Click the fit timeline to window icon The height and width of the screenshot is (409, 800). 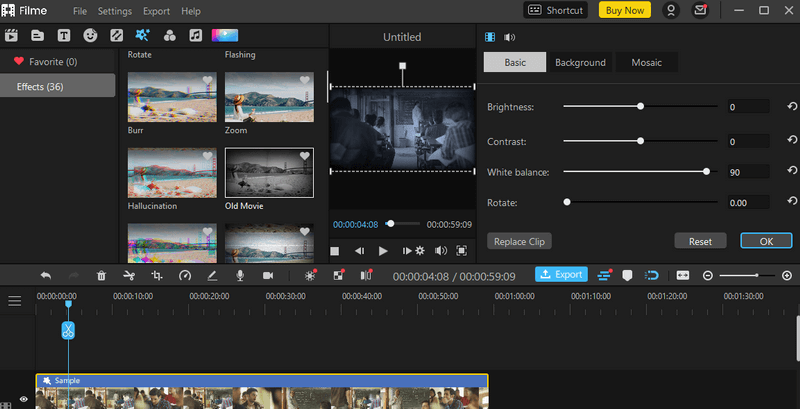click(683, 275)
